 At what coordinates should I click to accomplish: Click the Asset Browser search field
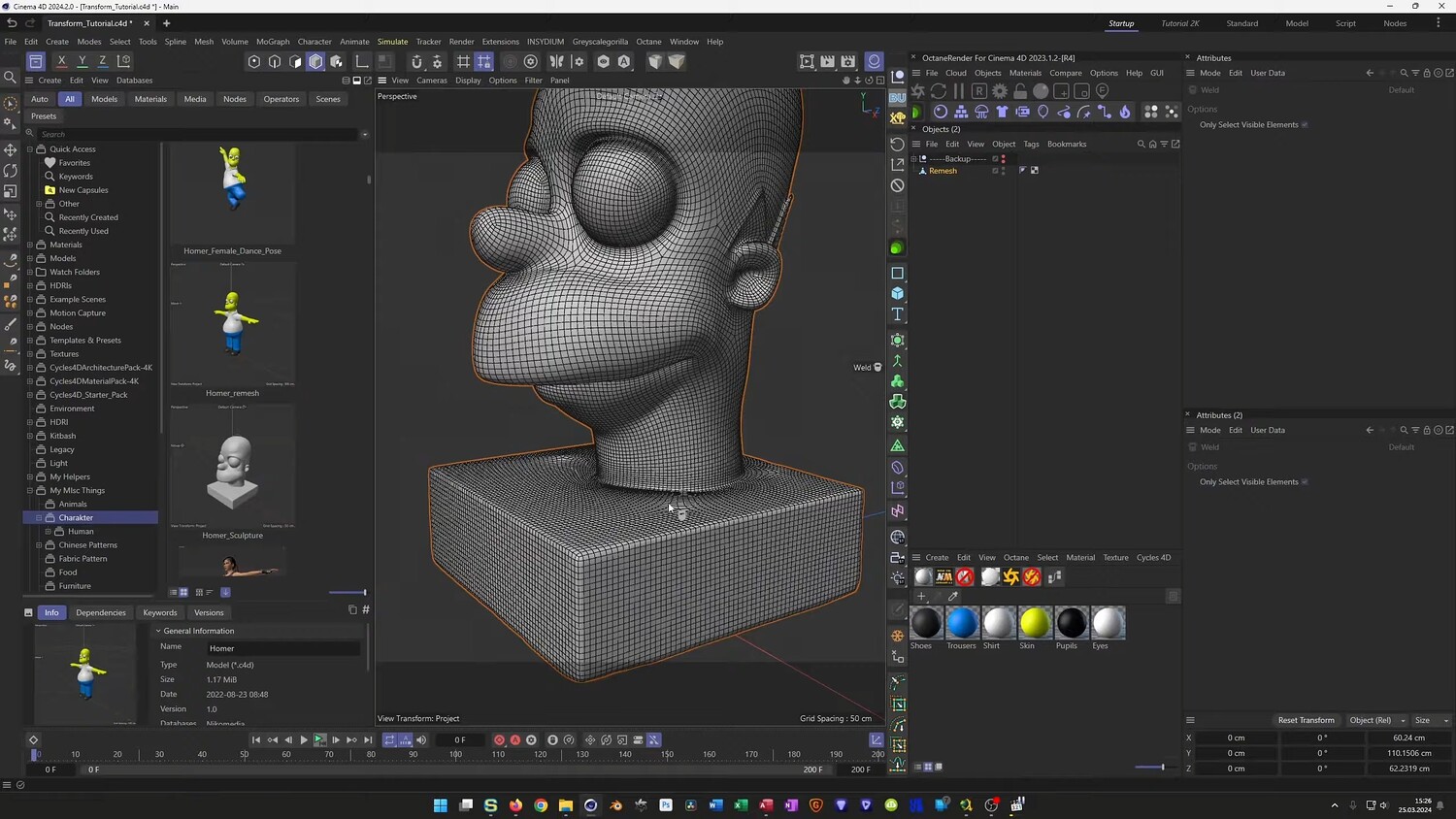click(199, 134)
